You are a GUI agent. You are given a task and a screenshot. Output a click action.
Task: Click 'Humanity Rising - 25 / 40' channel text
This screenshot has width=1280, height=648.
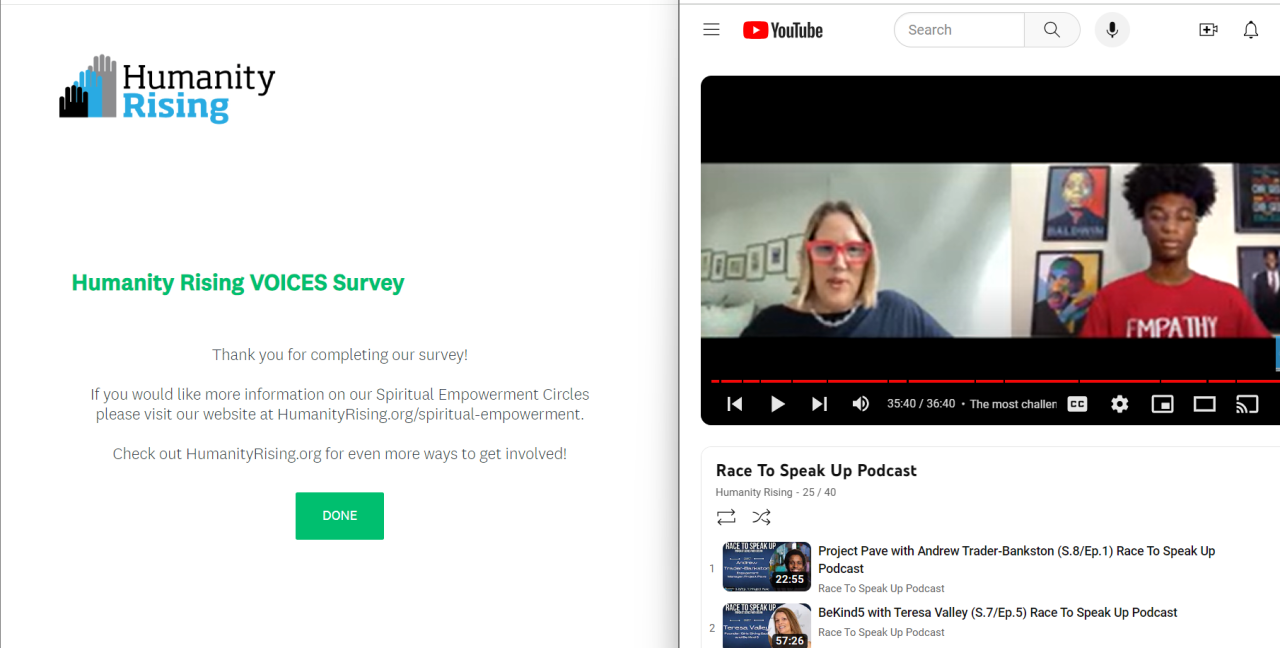776,492
